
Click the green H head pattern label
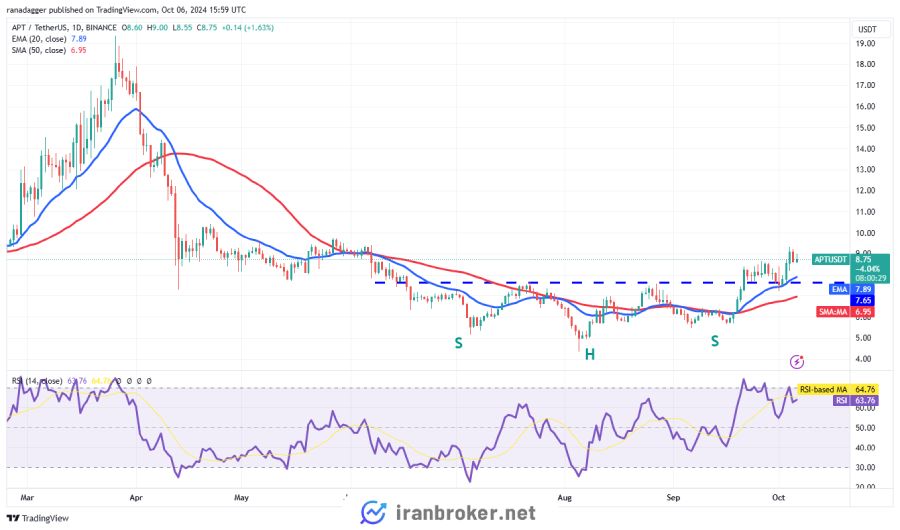(589, 355)
